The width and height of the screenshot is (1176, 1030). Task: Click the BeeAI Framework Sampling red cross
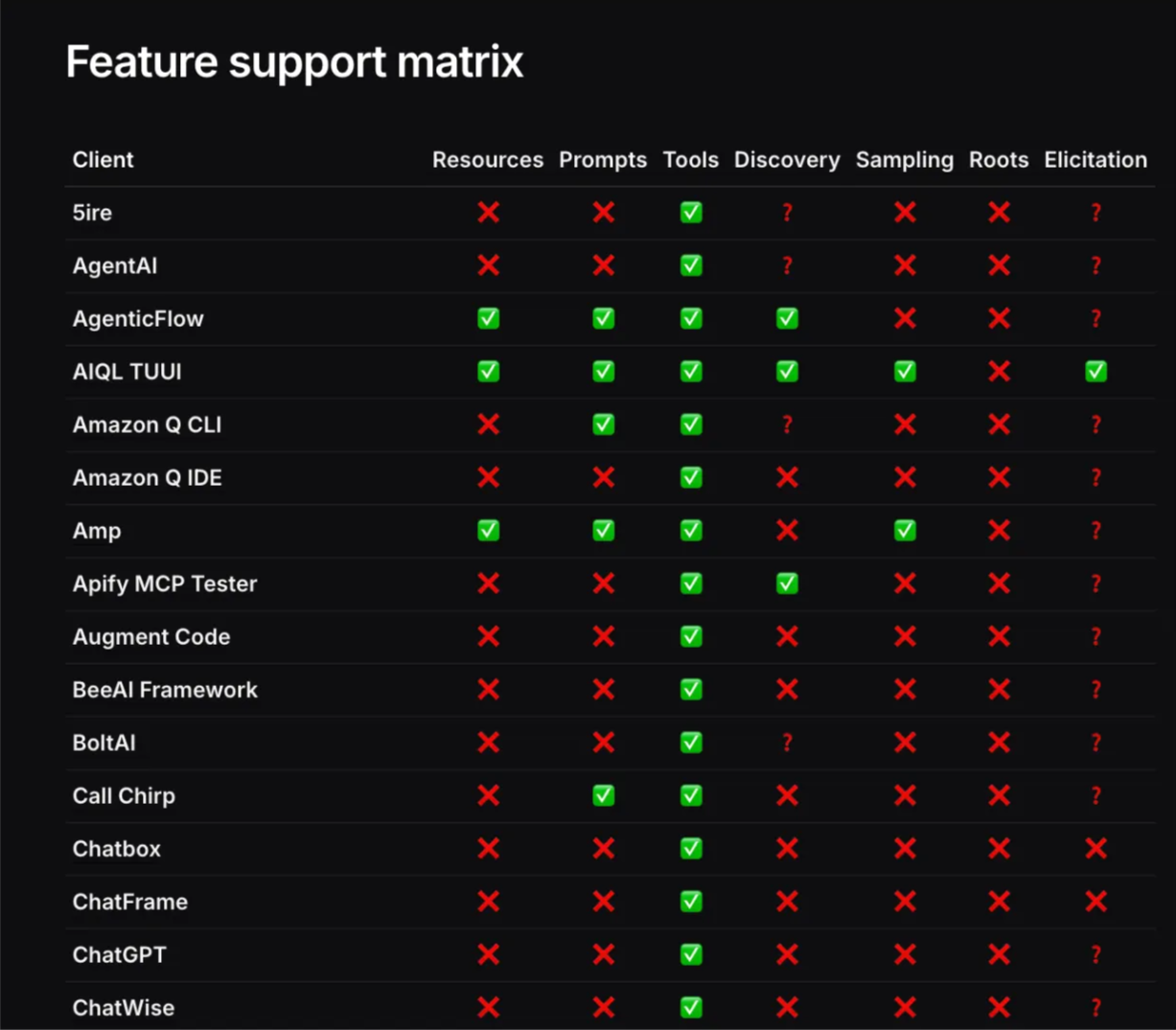click(x=905, y=690)
